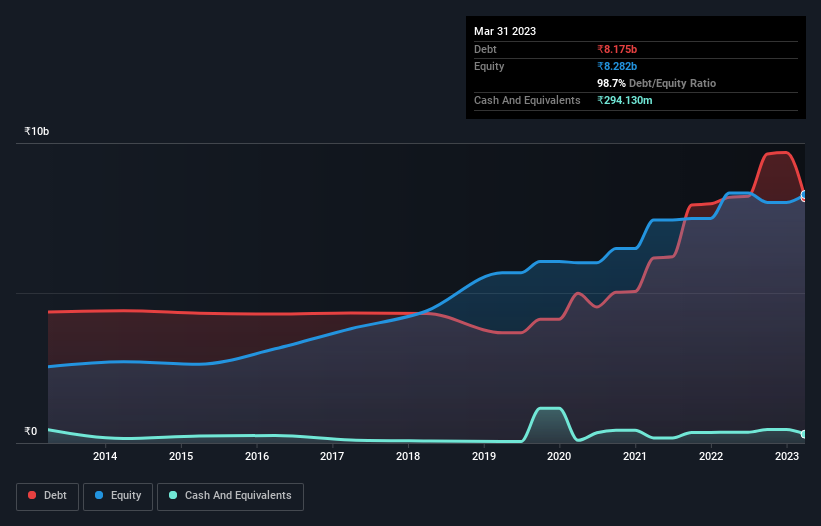Click the 98.7% Debt/Equity Ratio text
This screenshot has width=821, height=526.
(656, 83)
